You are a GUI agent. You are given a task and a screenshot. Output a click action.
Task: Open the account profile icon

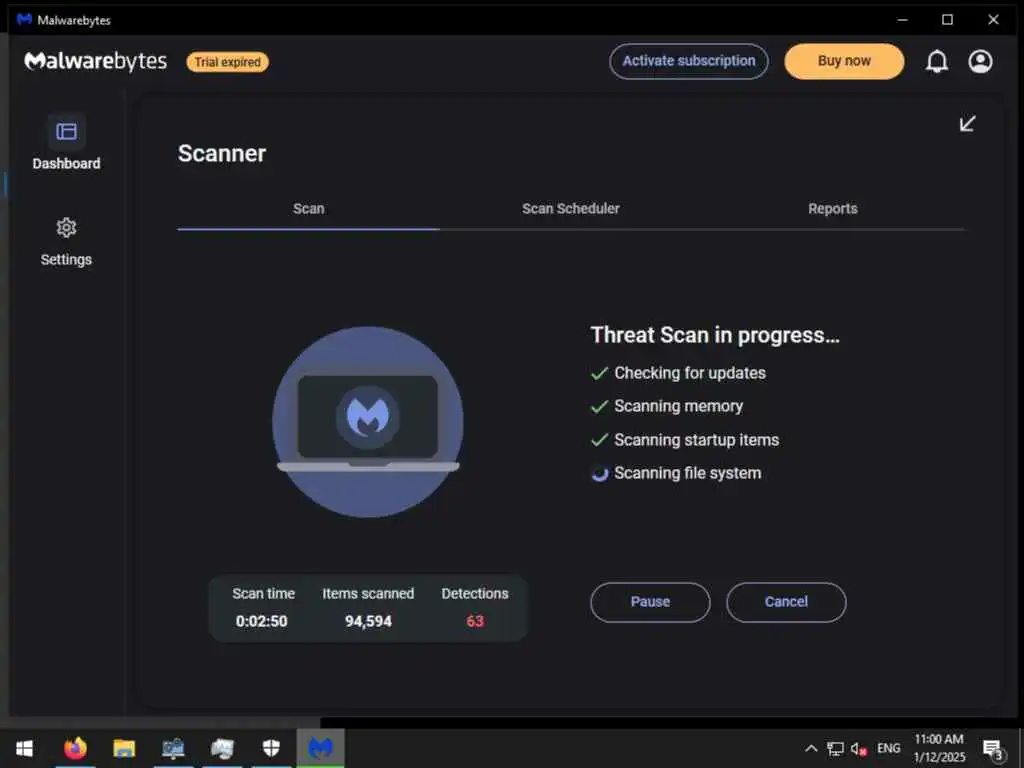pyautogui.click(x=980, y=61)
